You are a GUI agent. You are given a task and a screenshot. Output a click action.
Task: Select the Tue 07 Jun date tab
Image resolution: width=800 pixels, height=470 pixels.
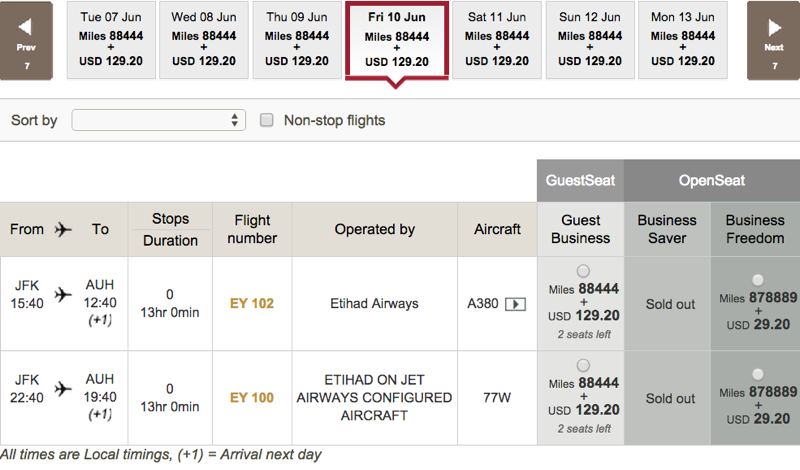pos(111,40)
